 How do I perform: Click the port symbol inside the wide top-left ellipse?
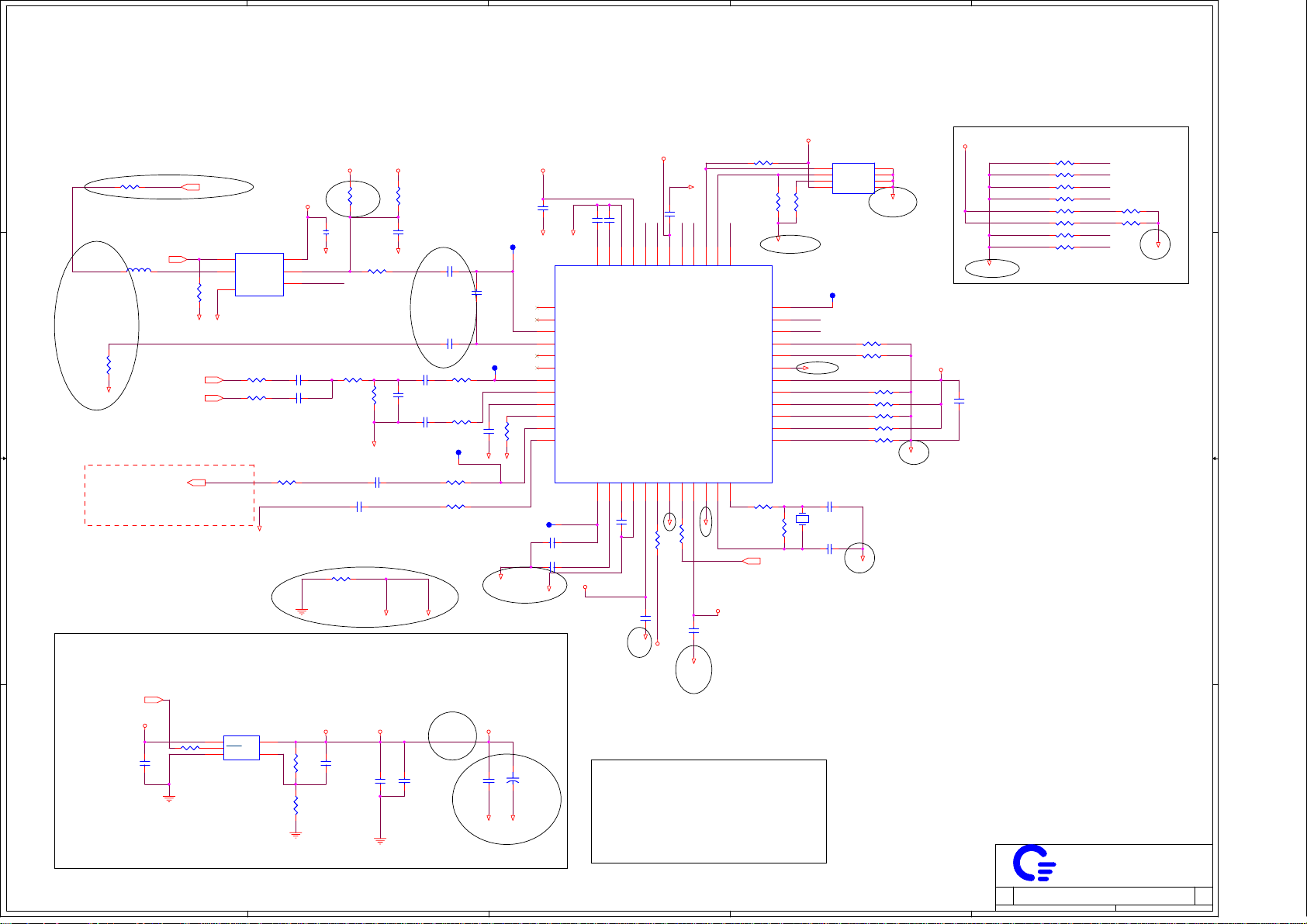point(190,187)
